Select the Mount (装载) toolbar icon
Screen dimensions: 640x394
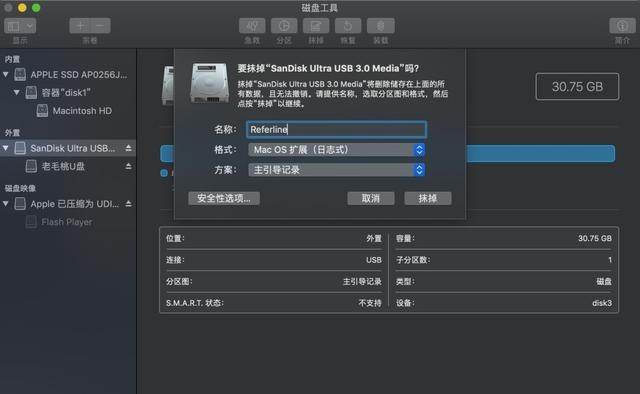click(380, 26)
